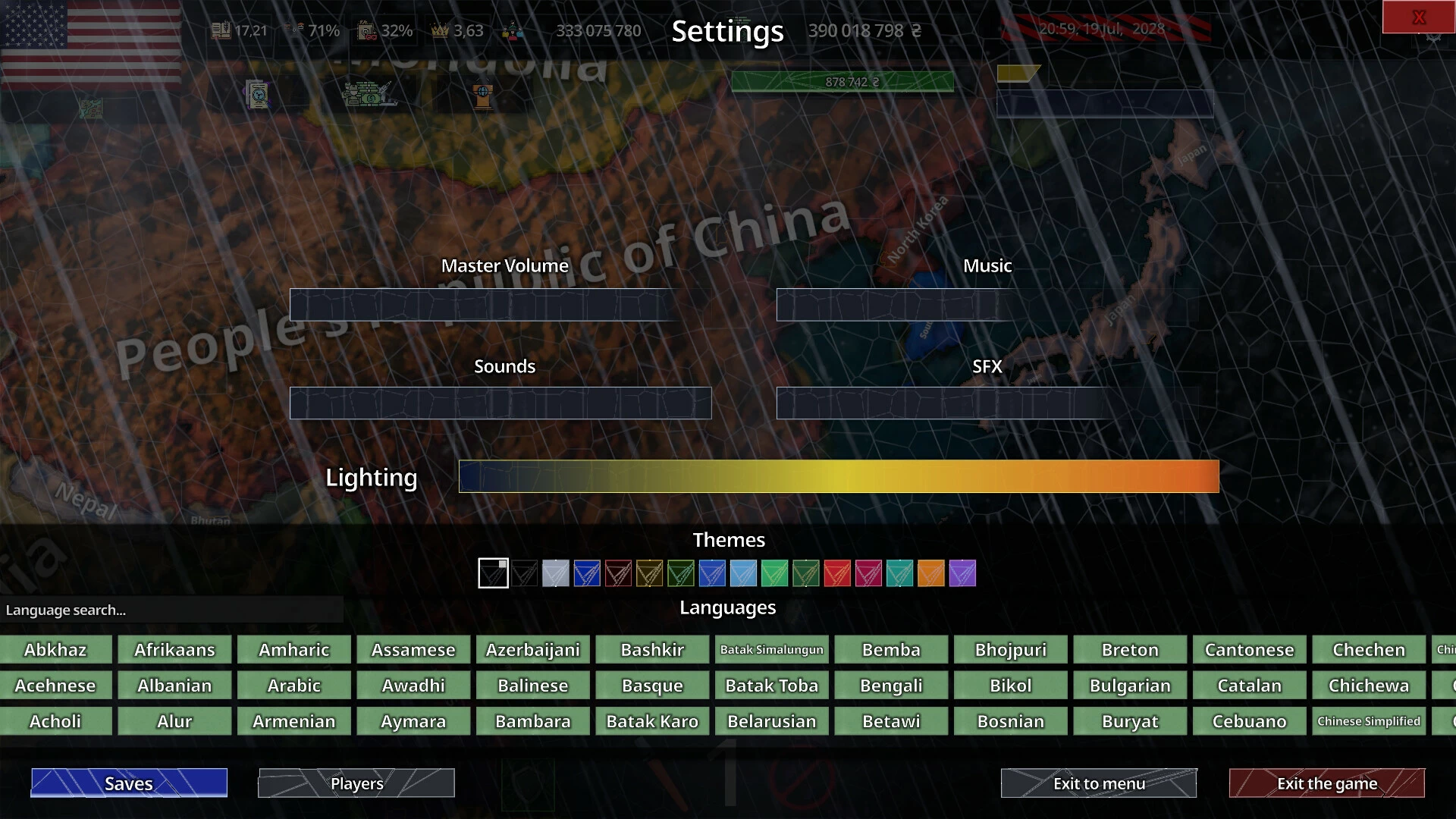Choose the crimson pink theme swatch
The height and width of the screenshot is (819, 1456).
[868, 573]
